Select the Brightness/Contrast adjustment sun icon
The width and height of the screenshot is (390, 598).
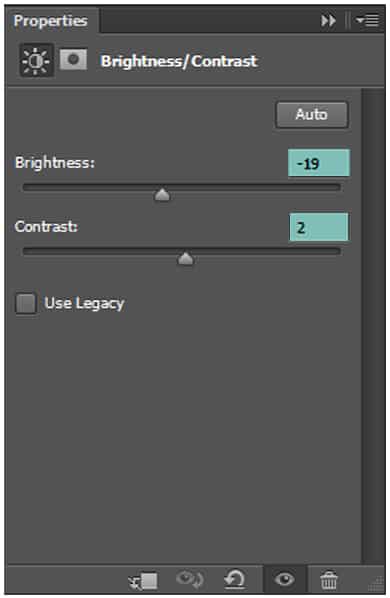pyautogui.click(x=36, y=61)
